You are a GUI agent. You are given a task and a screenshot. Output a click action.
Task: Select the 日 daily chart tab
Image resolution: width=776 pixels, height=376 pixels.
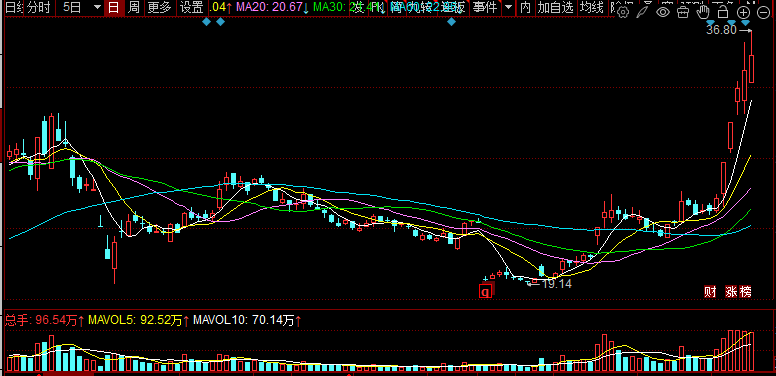coord(114,7)
